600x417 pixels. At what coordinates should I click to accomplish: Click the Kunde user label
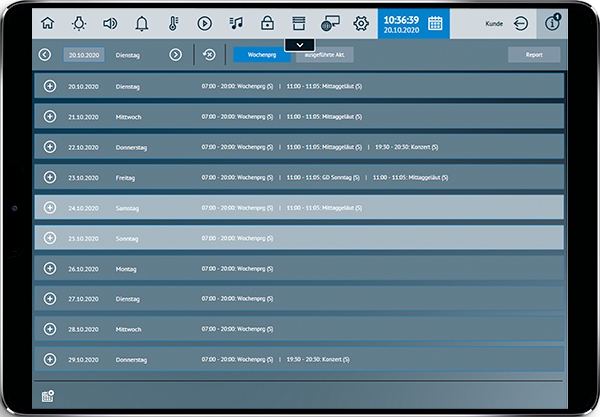494,24
